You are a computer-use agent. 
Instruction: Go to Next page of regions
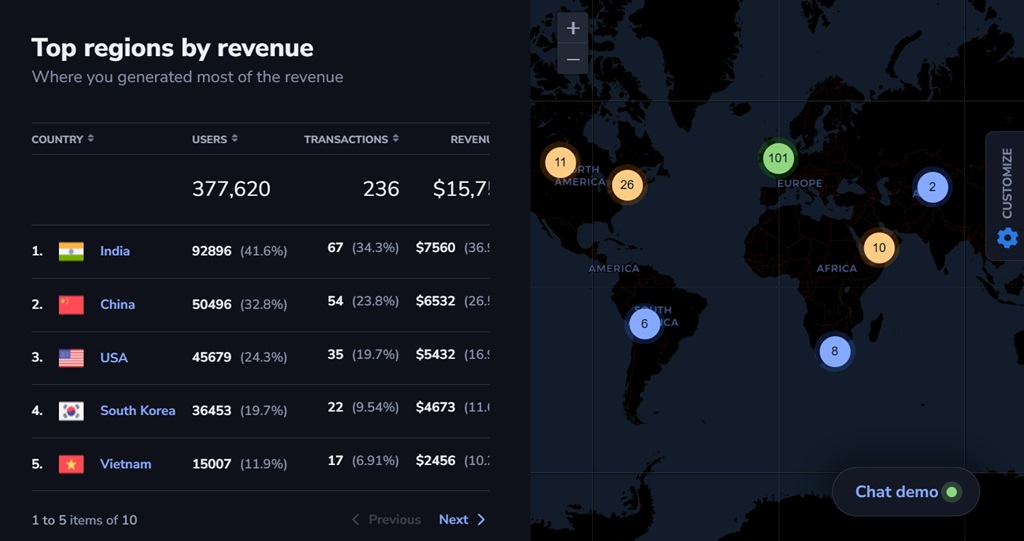[x=461, y=520]
